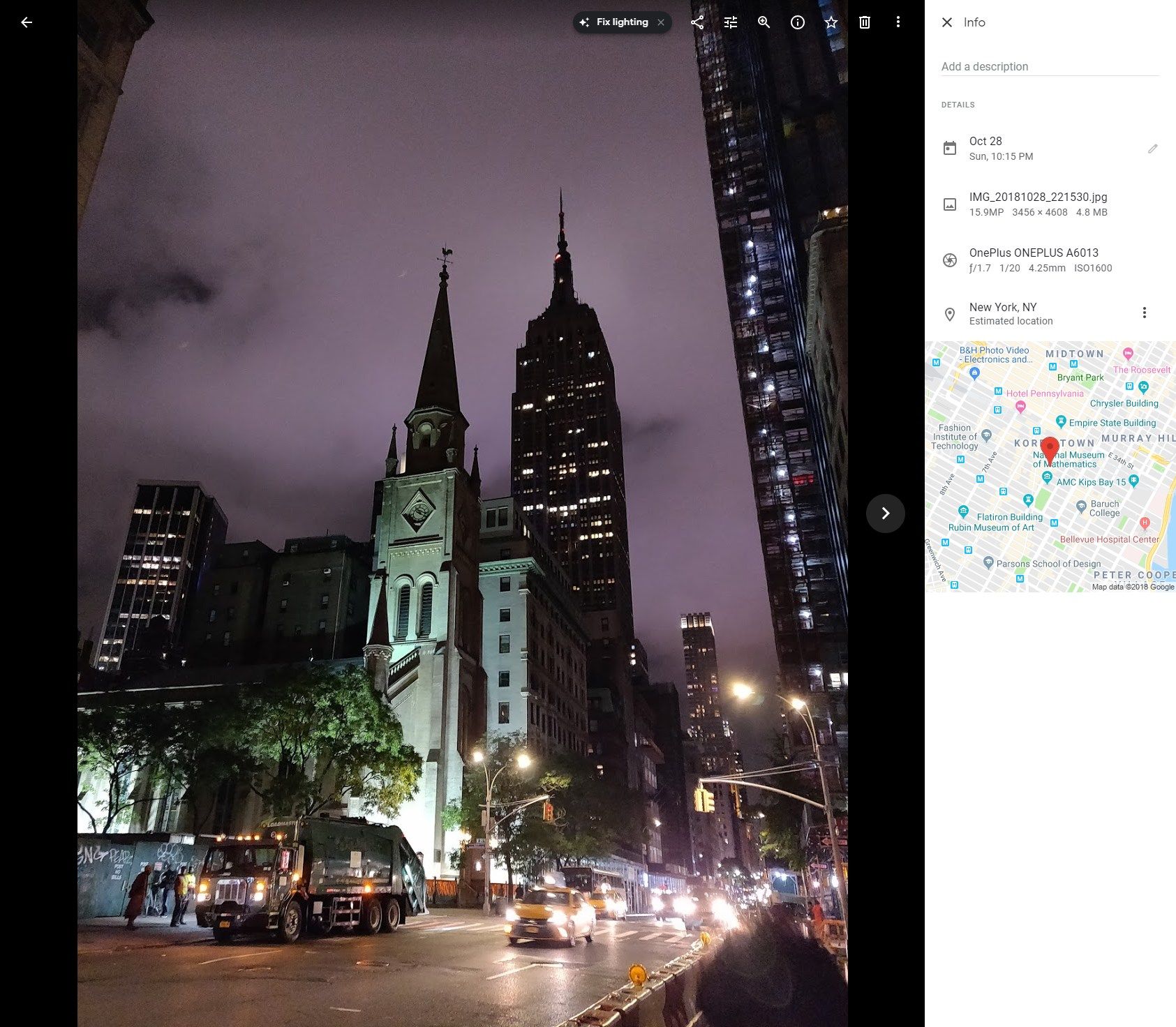Click the Oct 28 date entry
1176x1027 pixels.
pos(985,148)
